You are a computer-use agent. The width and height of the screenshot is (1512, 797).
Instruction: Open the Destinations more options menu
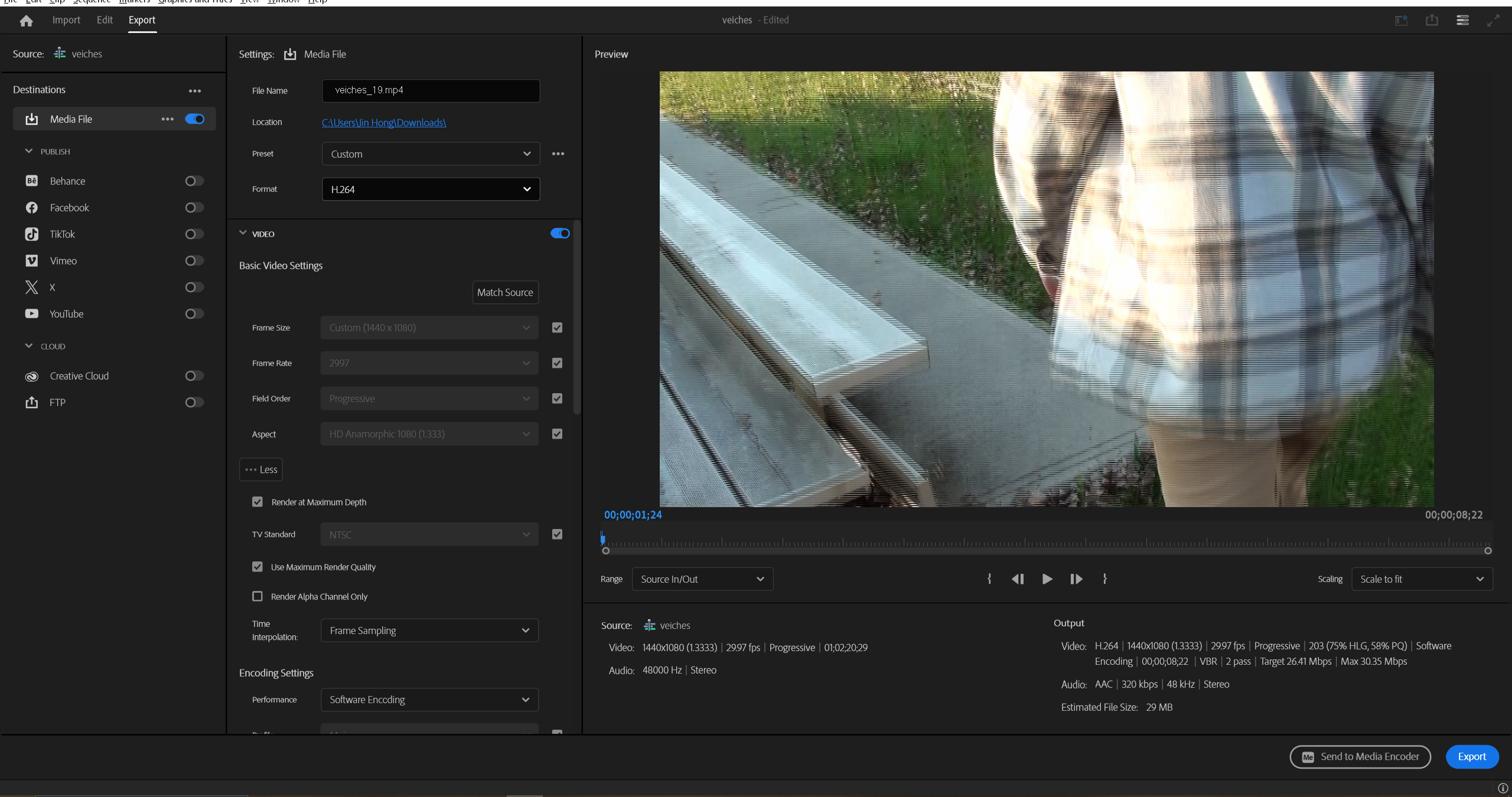(195, 90)
